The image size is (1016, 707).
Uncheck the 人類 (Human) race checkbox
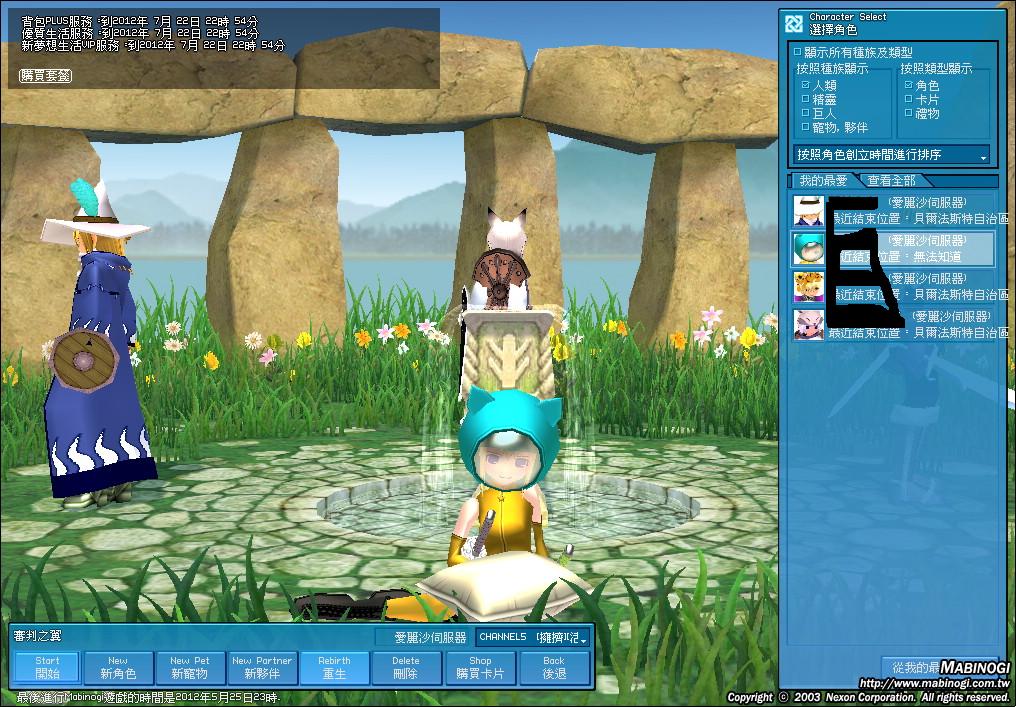pyautogui.click(x=805, y=86)
